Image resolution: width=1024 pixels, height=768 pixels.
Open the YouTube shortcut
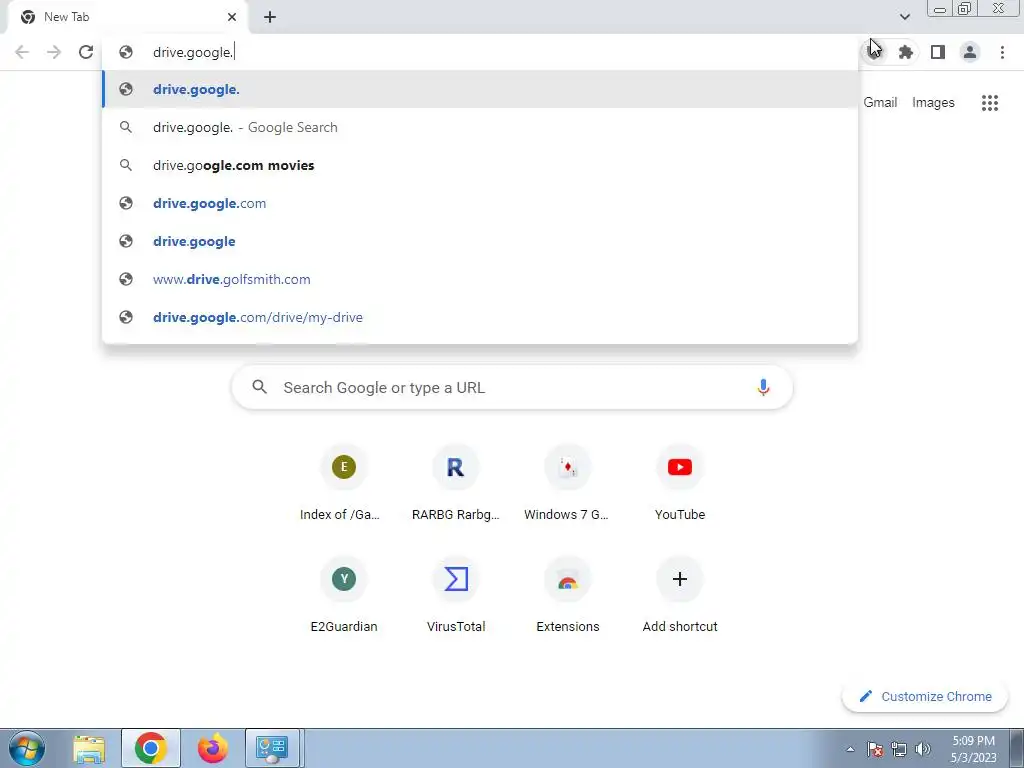pos(680,483)
